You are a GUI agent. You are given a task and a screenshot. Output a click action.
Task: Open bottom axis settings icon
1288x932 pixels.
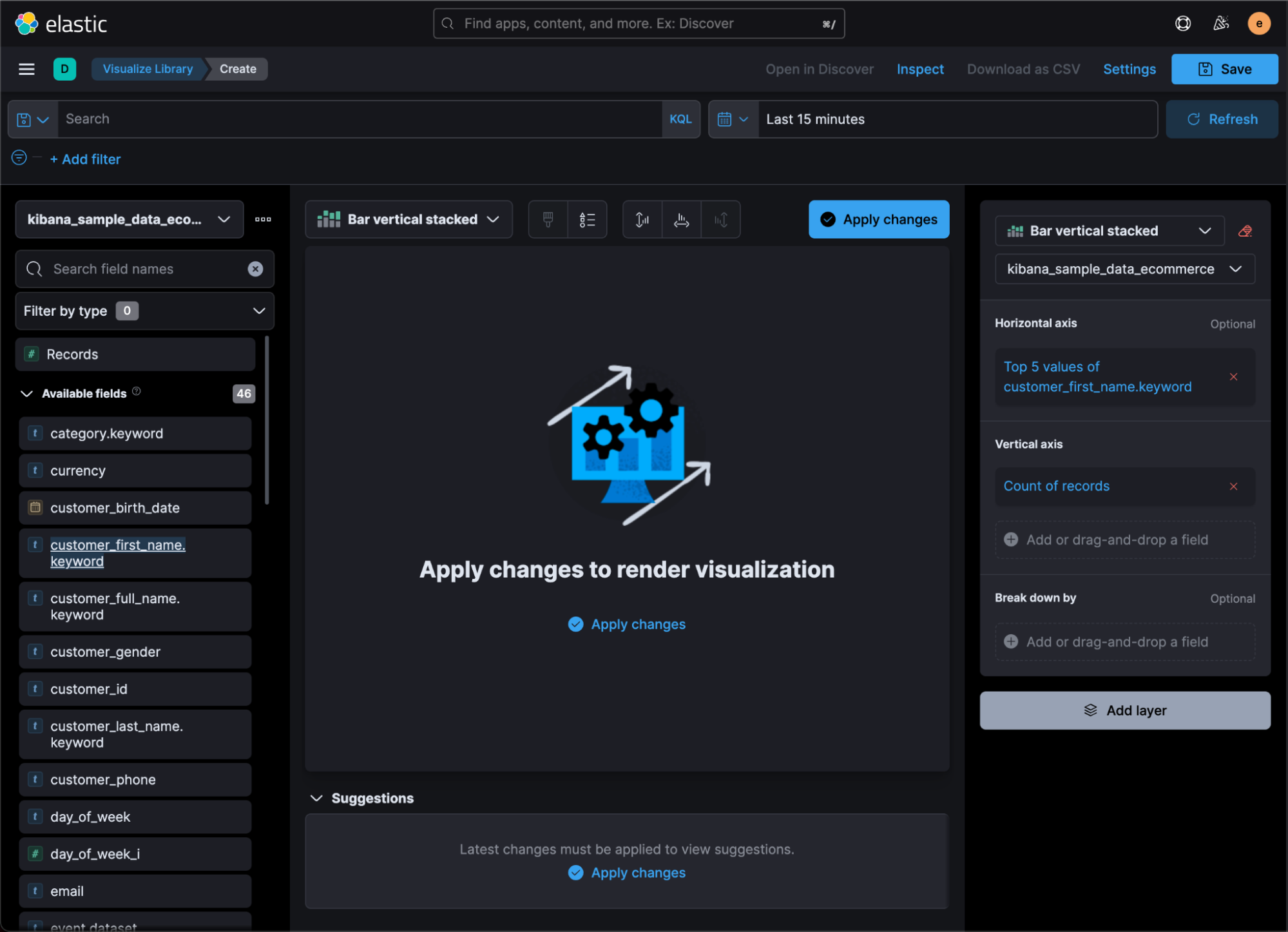(x=681, y=220)
